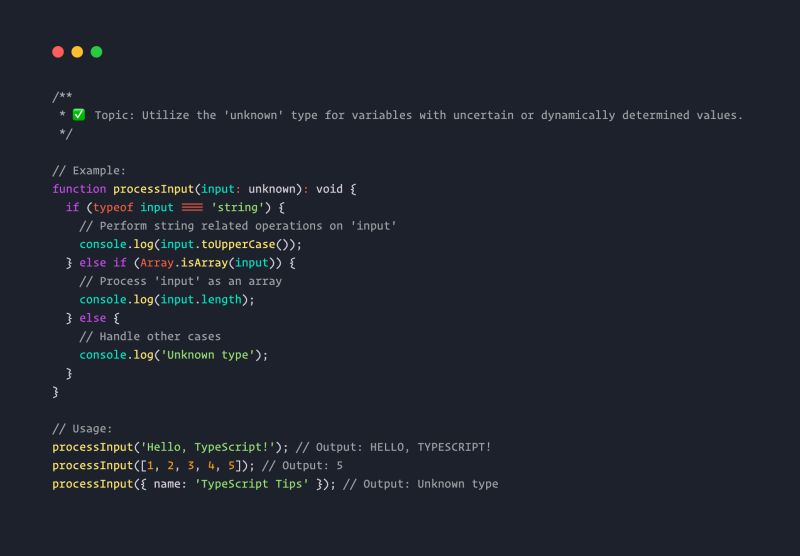The height and width of the screenshot is (556, 800).
Task: Click the 'Unknown type' string literal
Action: pos(208,355)
